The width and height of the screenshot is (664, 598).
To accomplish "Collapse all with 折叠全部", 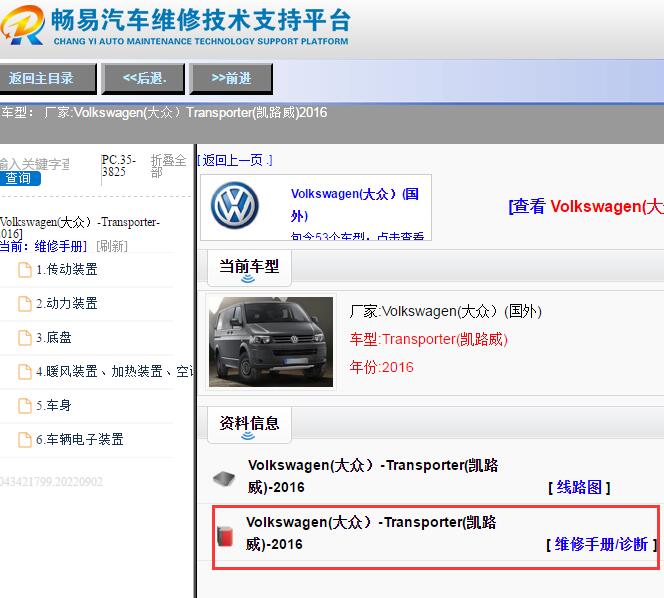I will [x=169, y=166].
